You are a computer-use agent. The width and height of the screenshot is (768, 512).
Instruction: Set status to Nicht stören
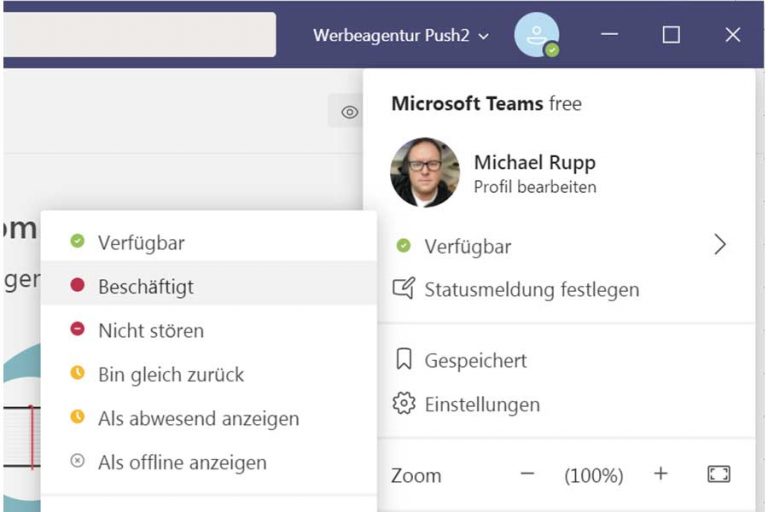(209, 330)
